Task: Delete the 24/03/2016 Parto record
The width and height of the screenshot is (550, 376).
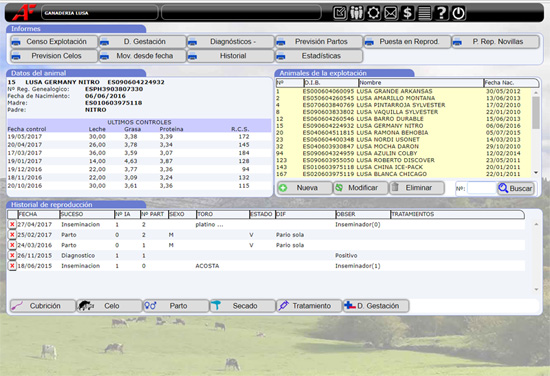Action: click(12, 245)
